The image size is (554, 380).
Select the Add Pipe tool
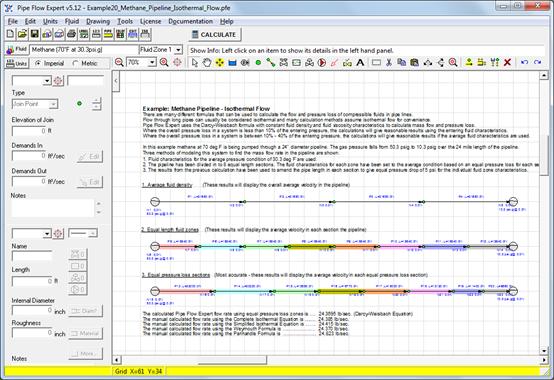coord(271,63)
